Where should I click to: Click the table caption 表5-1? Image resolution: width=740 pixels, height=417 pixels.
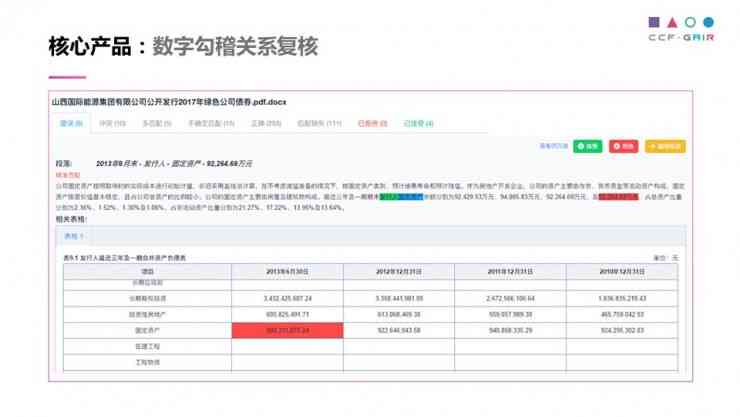[125, 258]
